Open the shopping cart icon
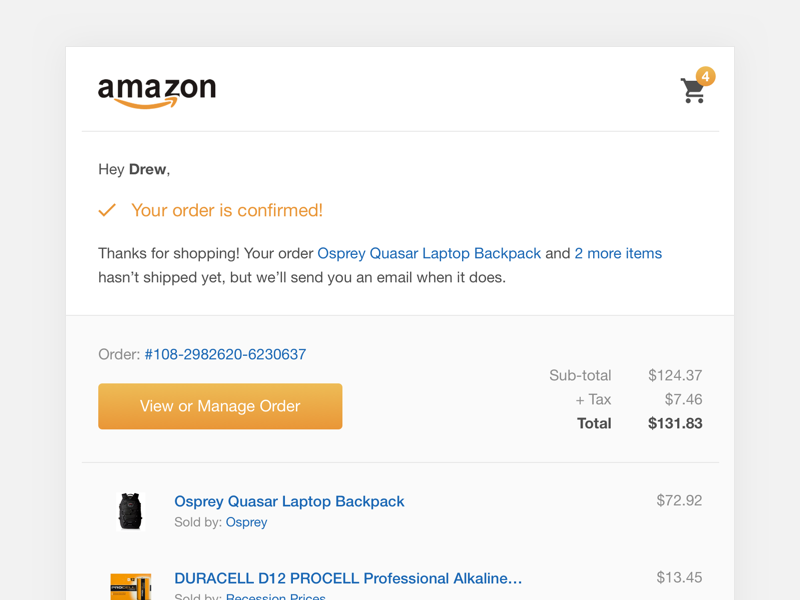This screenshot has width=800, height=600. tap(692, 91)
